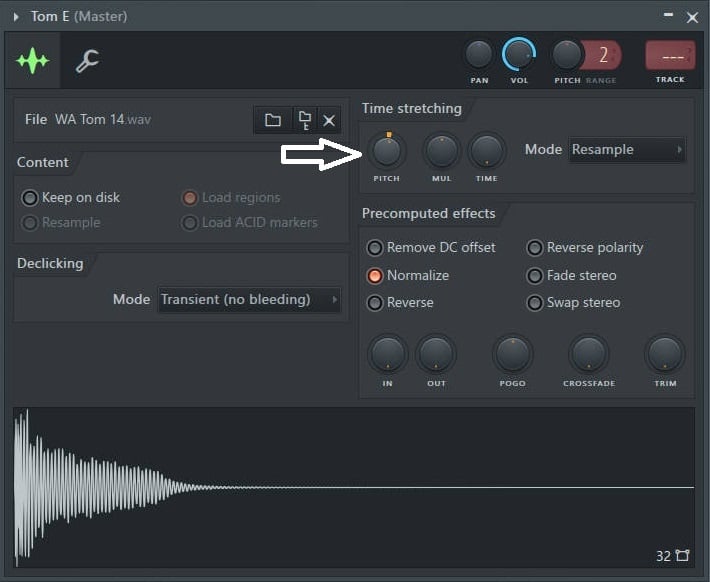Open the Time stretching Mode Resample dropdown

point(627,149)
